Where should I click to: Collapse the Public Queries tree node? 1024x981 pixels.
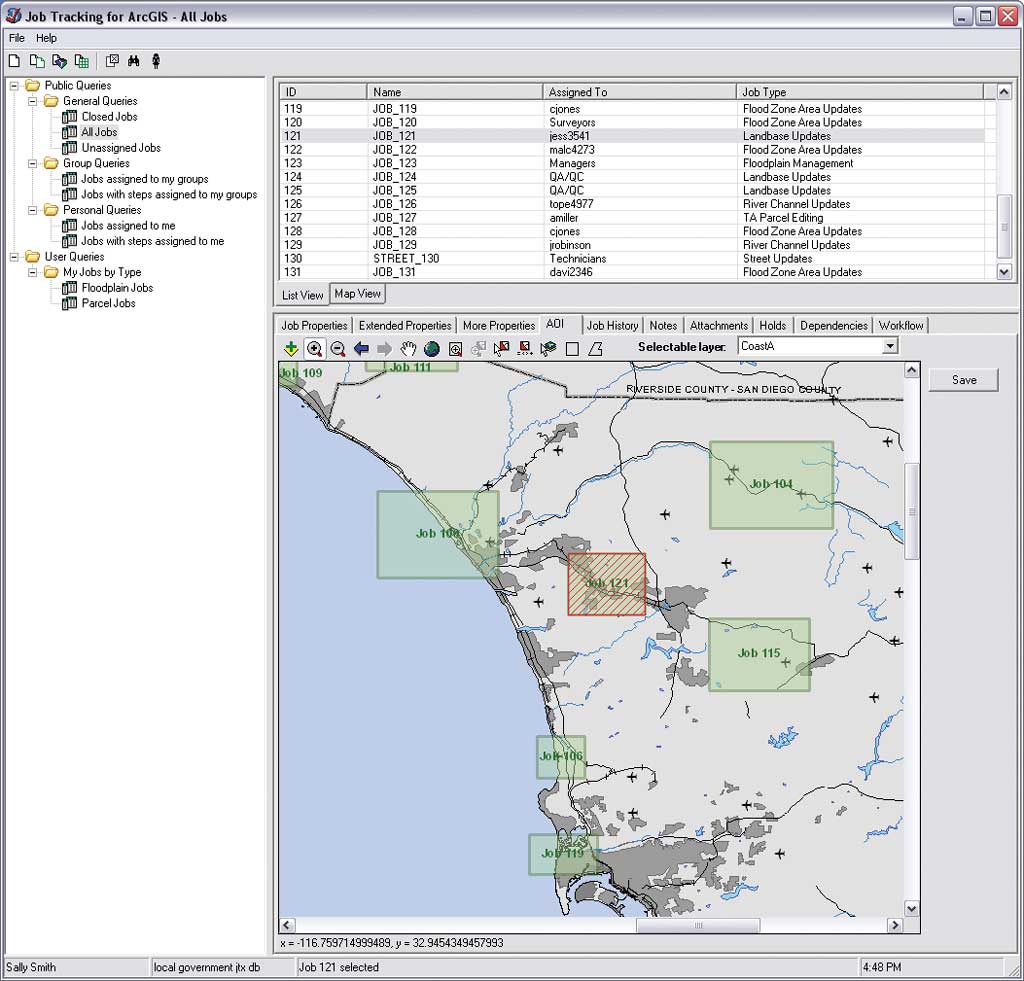coord(15,86)
